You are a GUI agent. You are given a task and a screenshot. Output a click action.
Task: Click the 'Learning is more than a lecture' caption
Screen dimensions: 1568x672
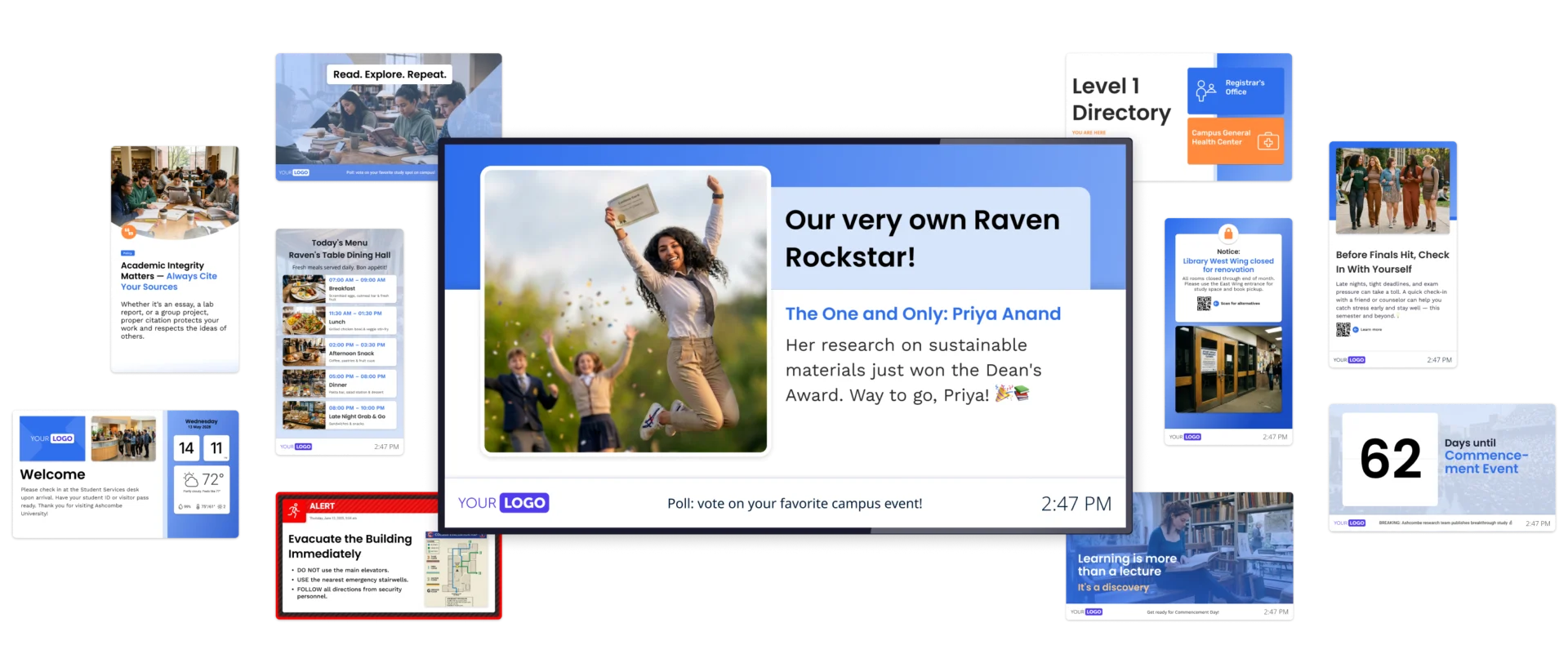click(x=1127, y=565)
